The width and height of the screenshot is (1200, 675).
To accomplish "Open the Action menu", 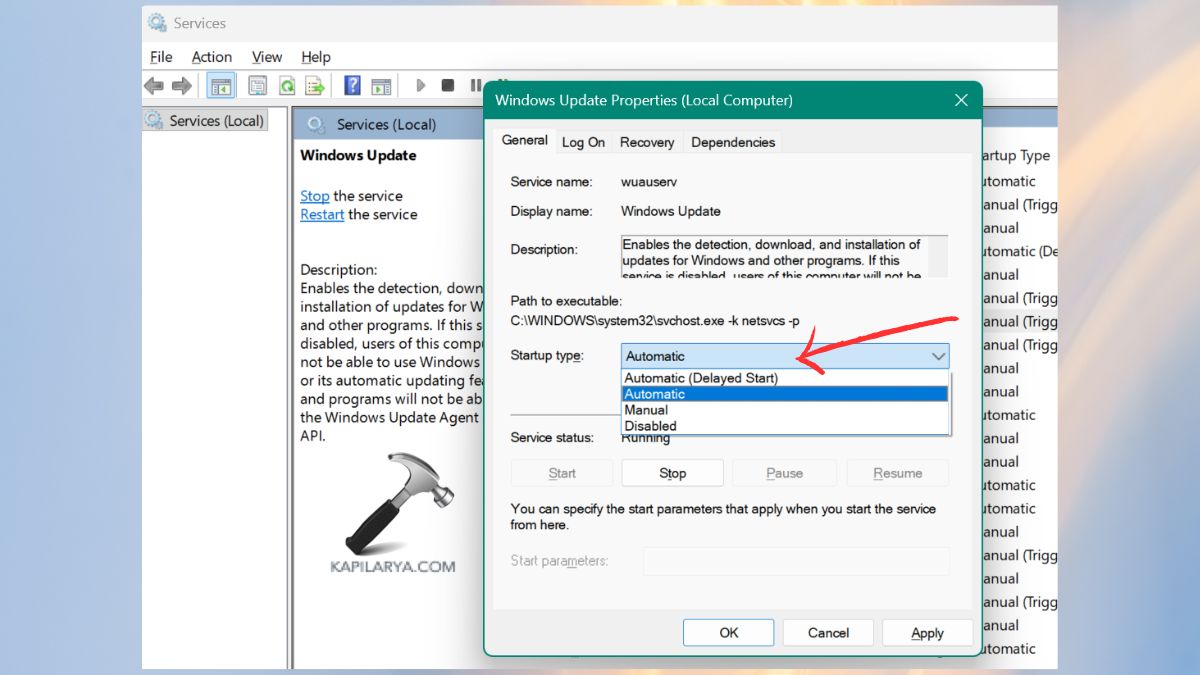I will click(211, 57).
